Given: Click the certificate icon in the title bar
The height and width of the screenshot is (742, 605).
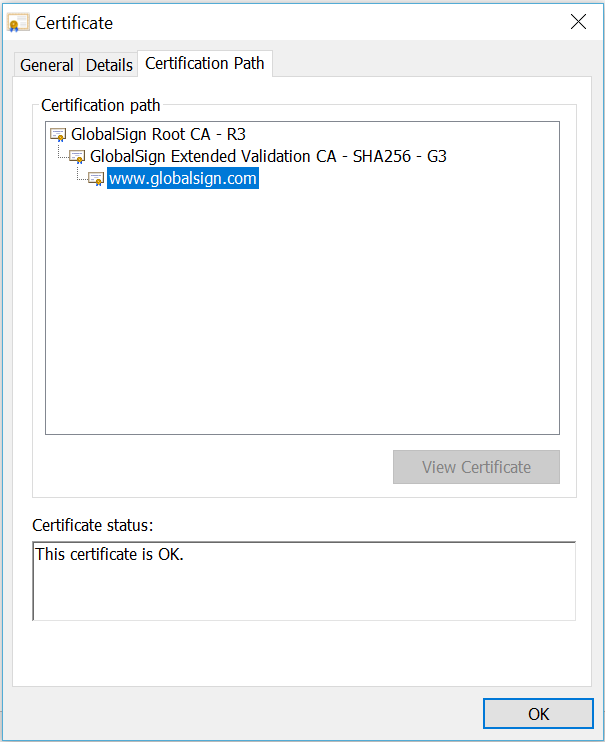Looking at the screenshot, I should coord(19,22).
